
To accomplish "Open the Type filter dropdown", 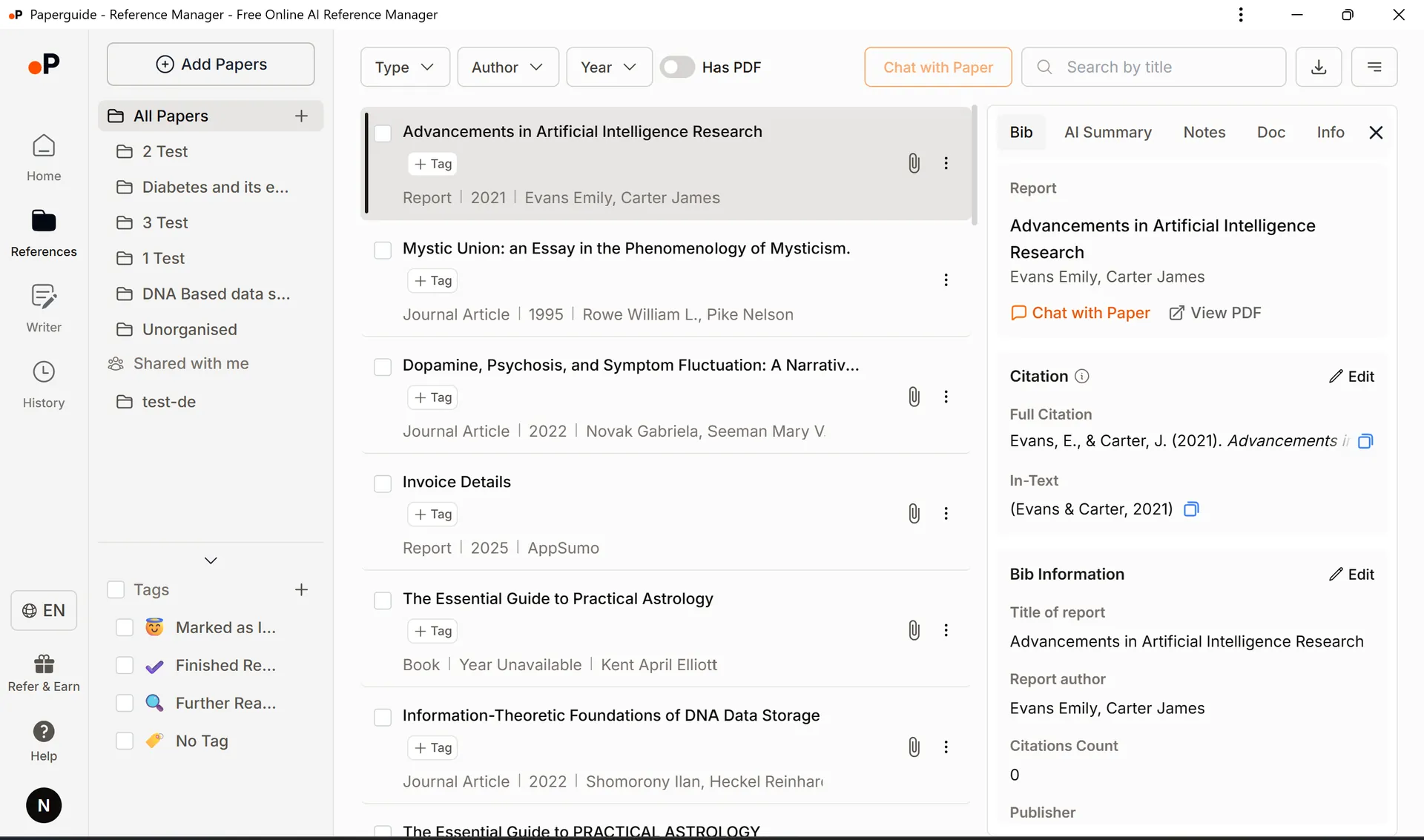I will (405, 67).
